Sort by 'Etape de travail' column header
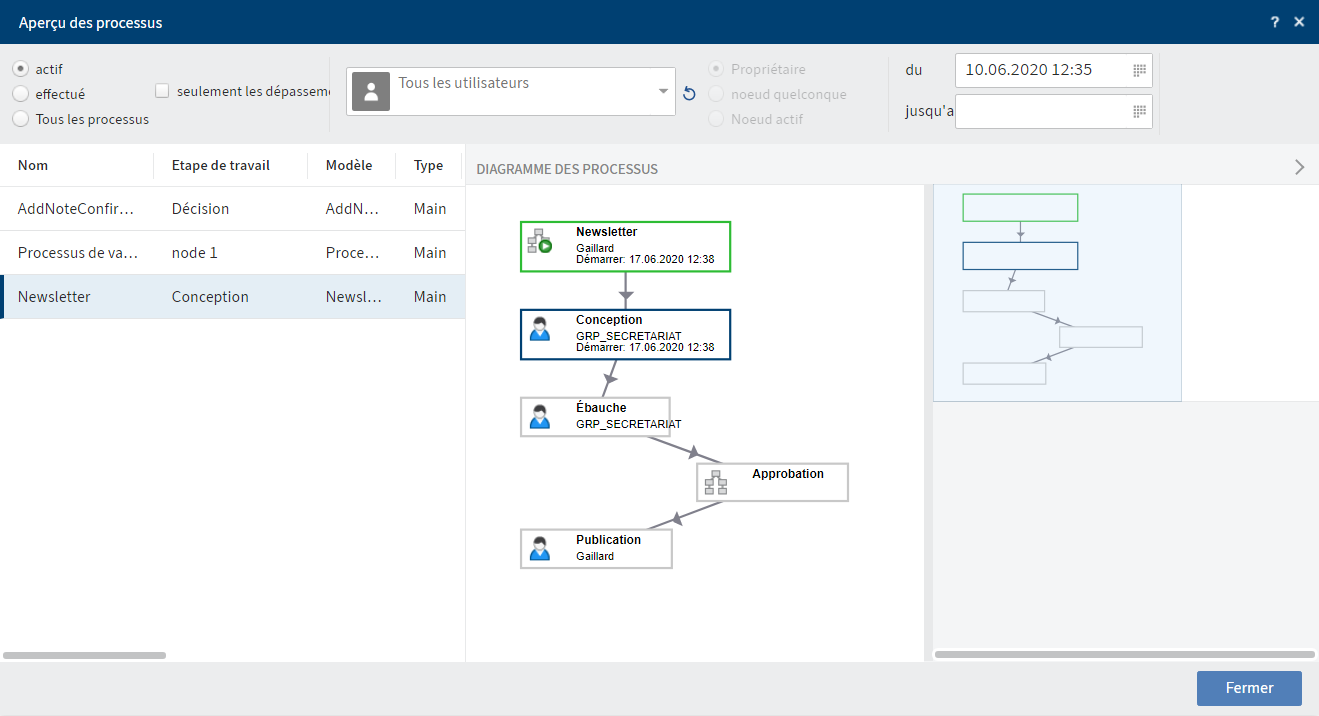 point(221,165)
